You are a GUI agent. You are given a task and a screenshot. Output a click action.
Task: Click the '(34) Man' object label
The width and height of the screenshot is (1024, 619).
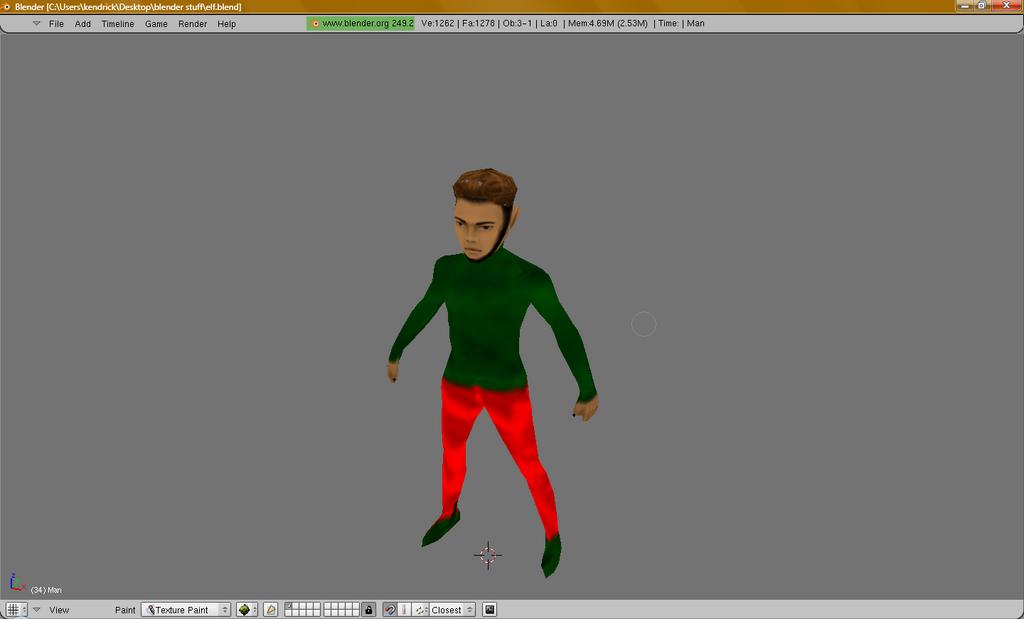(x=46, y=590)
